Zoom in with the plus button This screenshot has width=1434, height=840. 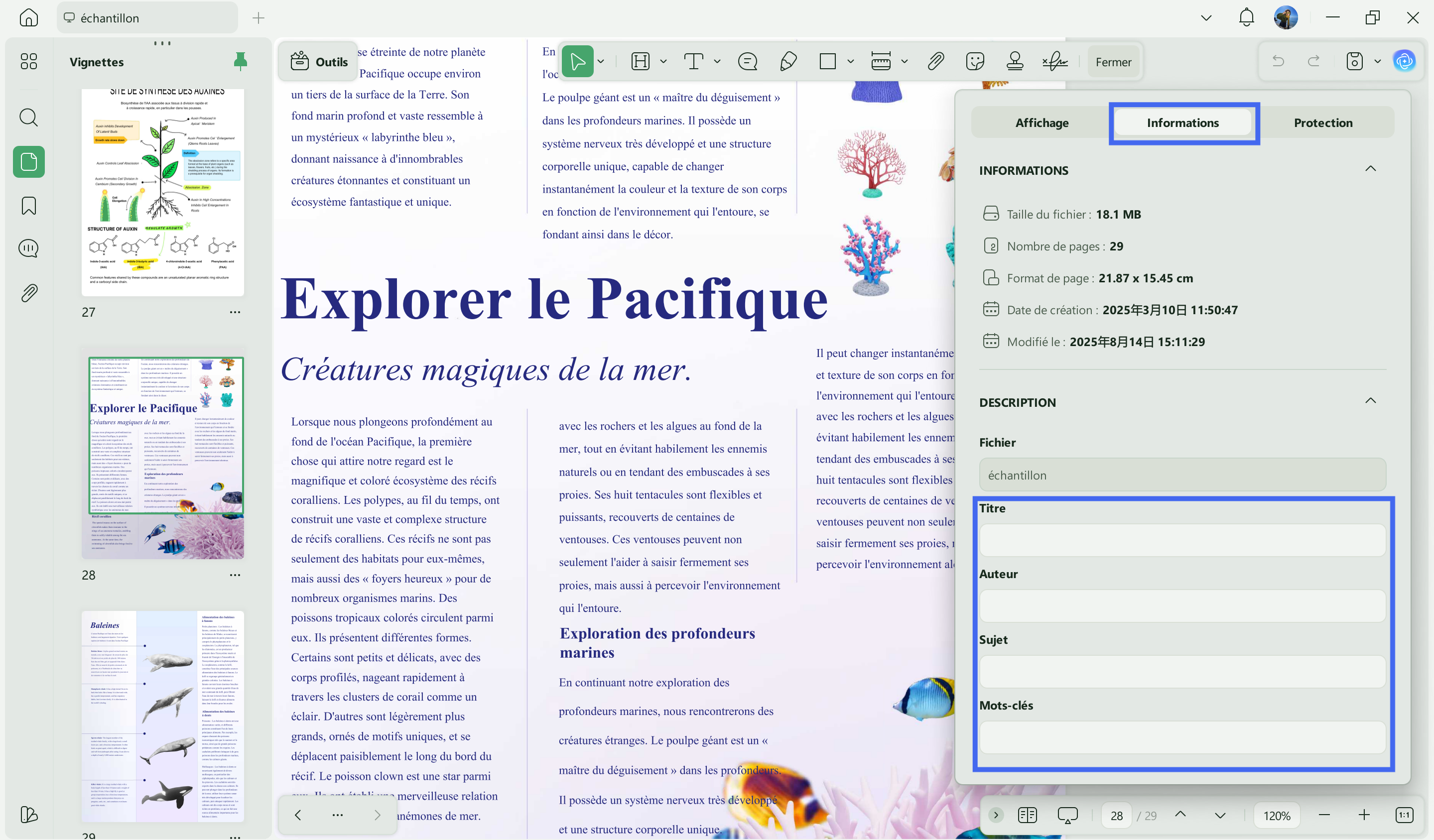[1364, 815]
